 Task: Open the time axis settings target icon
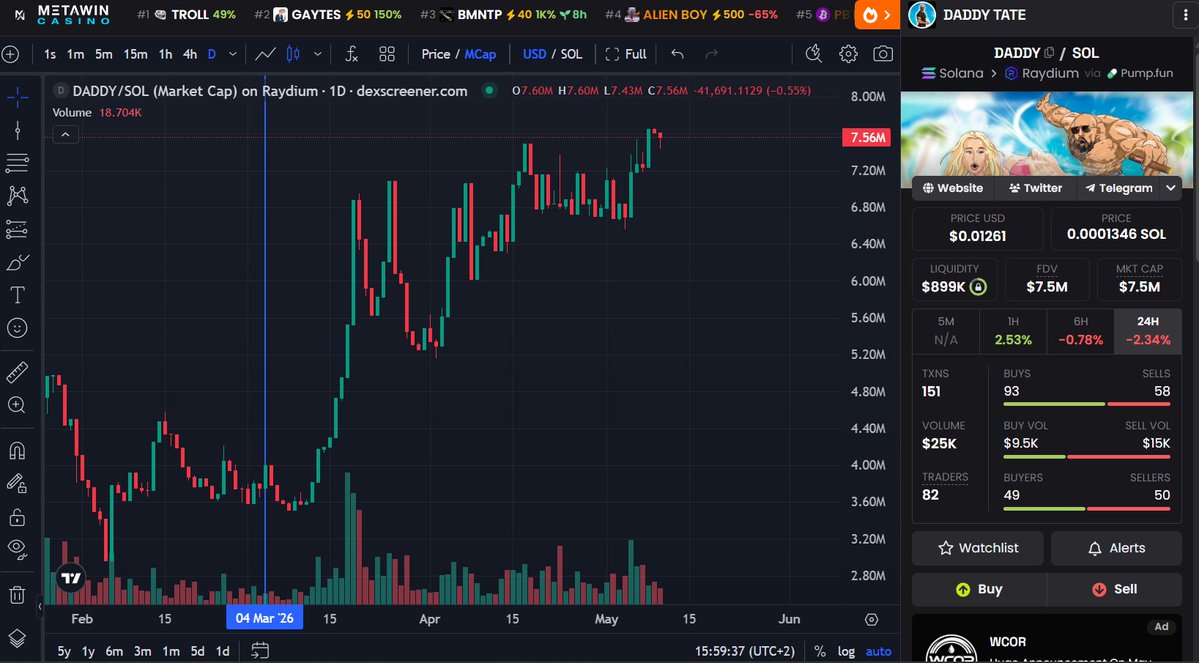point(871,619)
